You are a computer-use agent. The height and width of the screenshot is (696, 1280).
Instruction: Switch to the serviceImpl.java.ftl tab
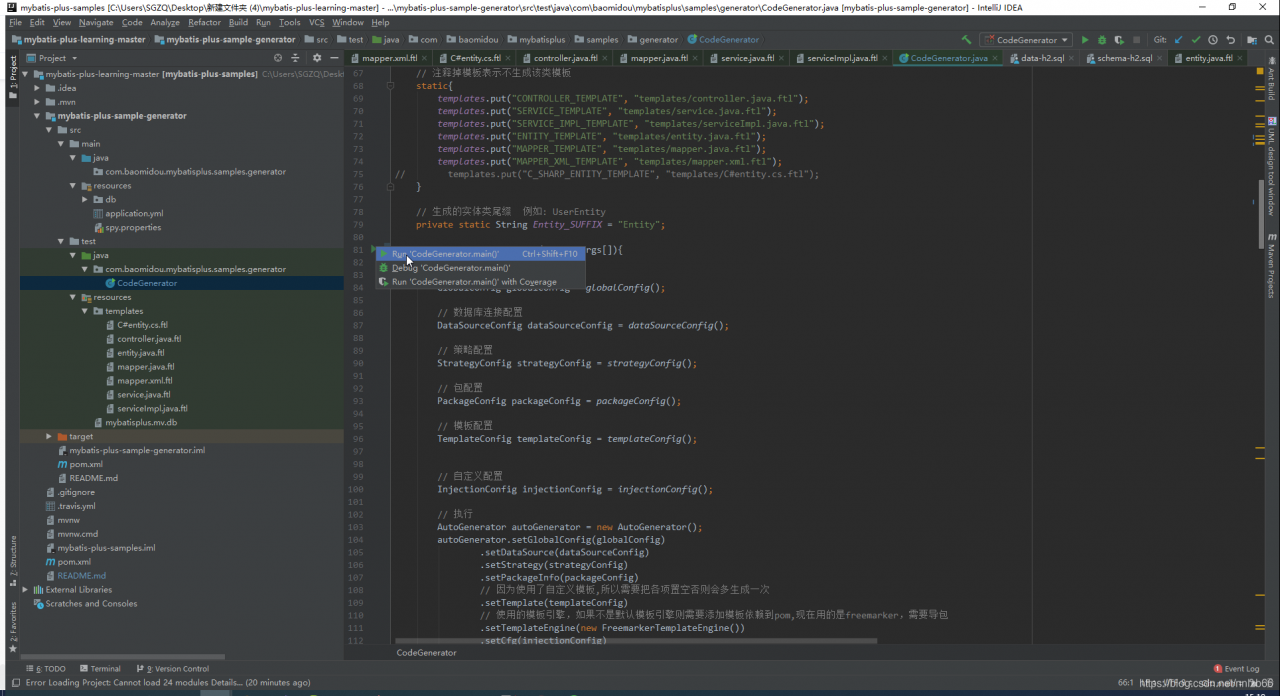tap(842, 58)
